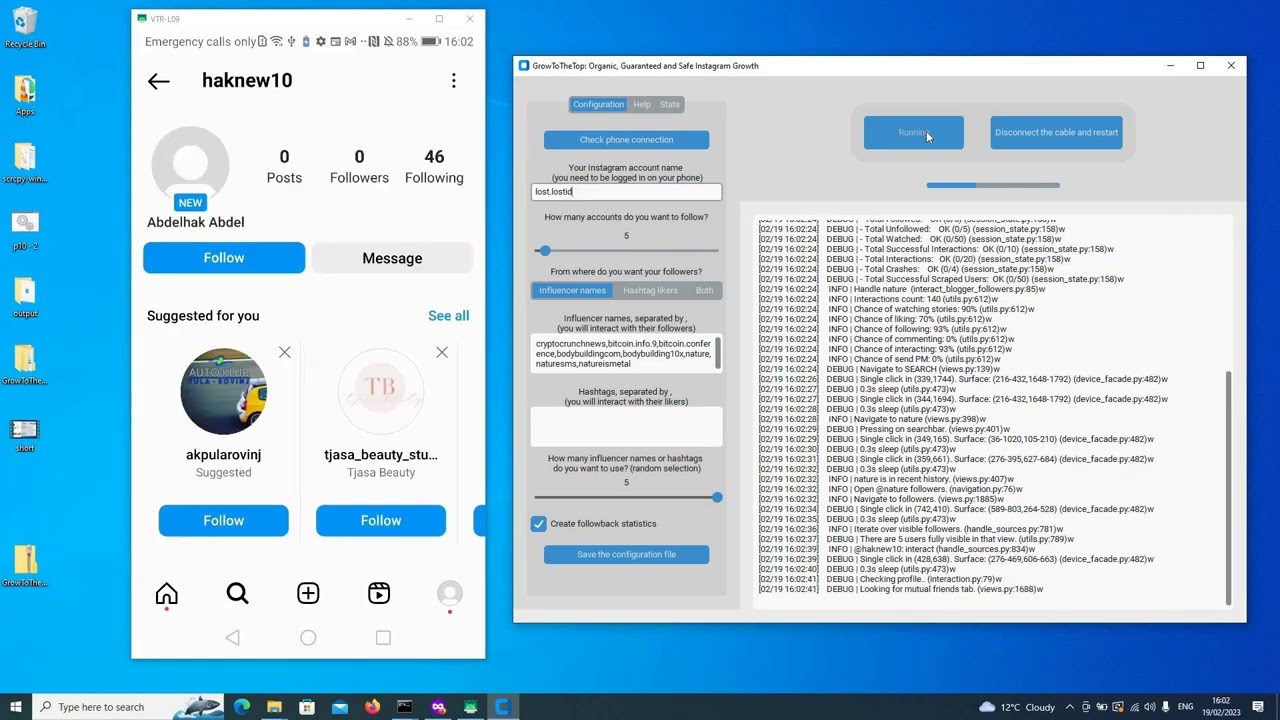Click the scrollbar of the influencer names box
Viewport: 1280px width, 720px height.
point(718,354)
